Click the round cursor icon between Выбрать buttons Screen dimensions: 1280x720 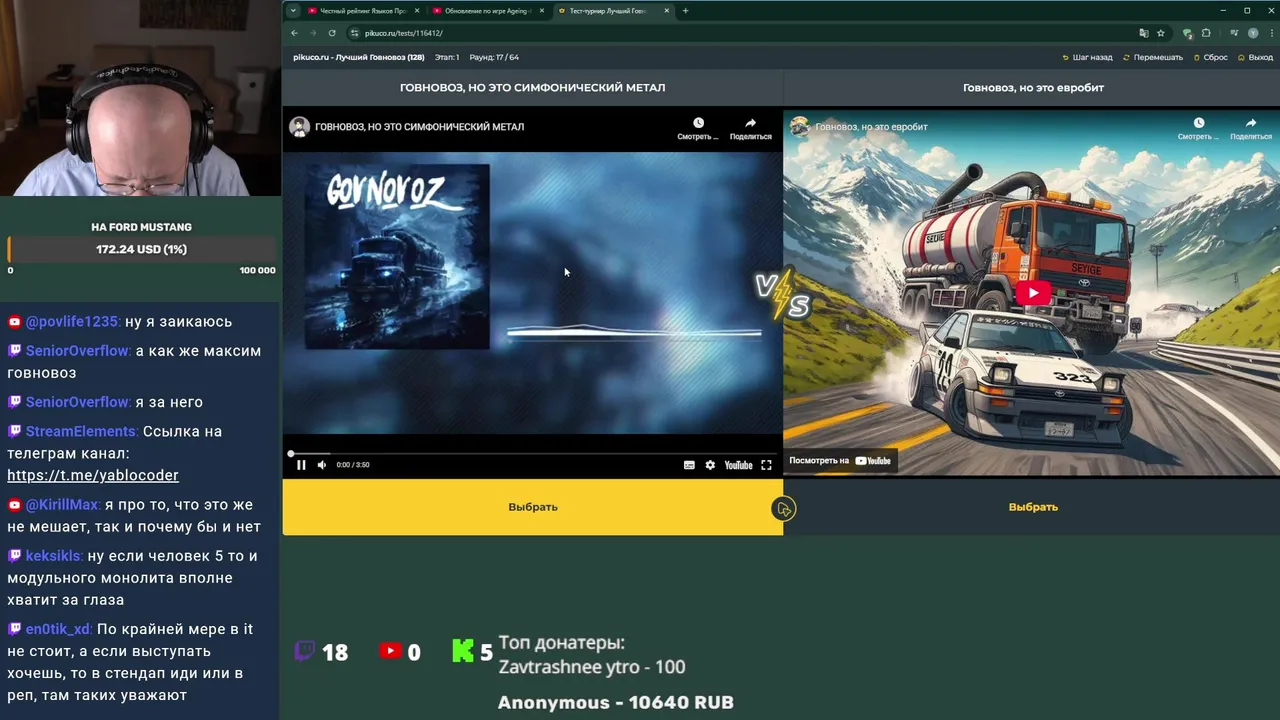click(x=783, y=509)
